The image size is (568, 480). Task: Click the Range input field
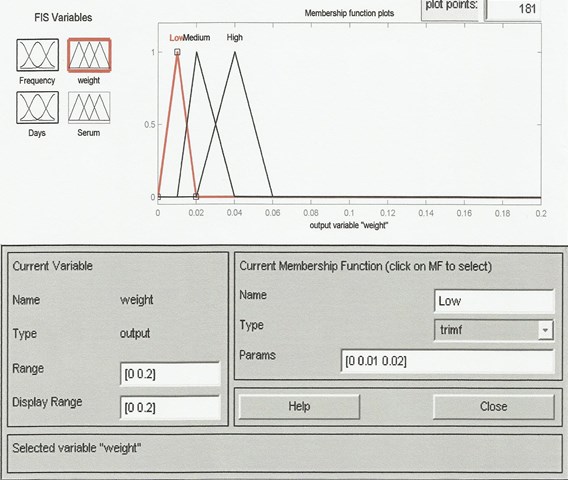click(x=170, y=374)
